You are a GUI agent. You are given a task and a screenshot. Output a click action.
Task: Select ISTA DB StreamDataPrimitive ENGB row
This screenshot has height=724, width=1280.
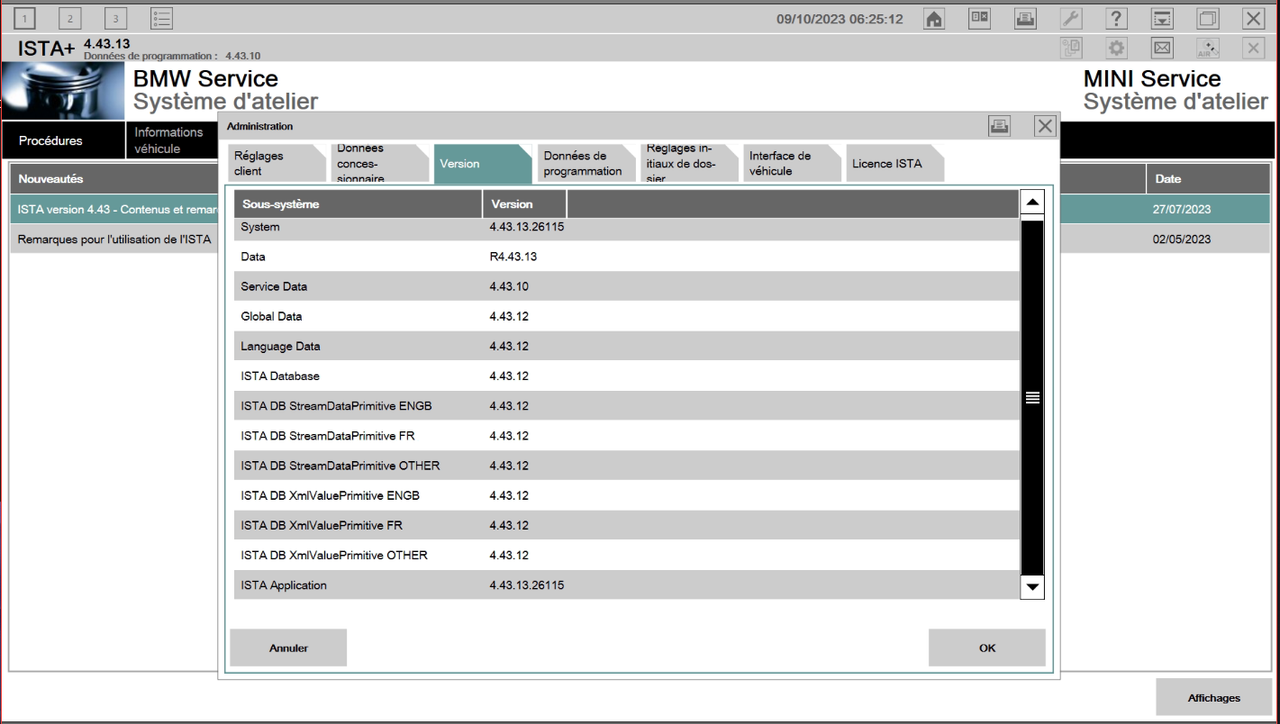(x=627, y=406)
